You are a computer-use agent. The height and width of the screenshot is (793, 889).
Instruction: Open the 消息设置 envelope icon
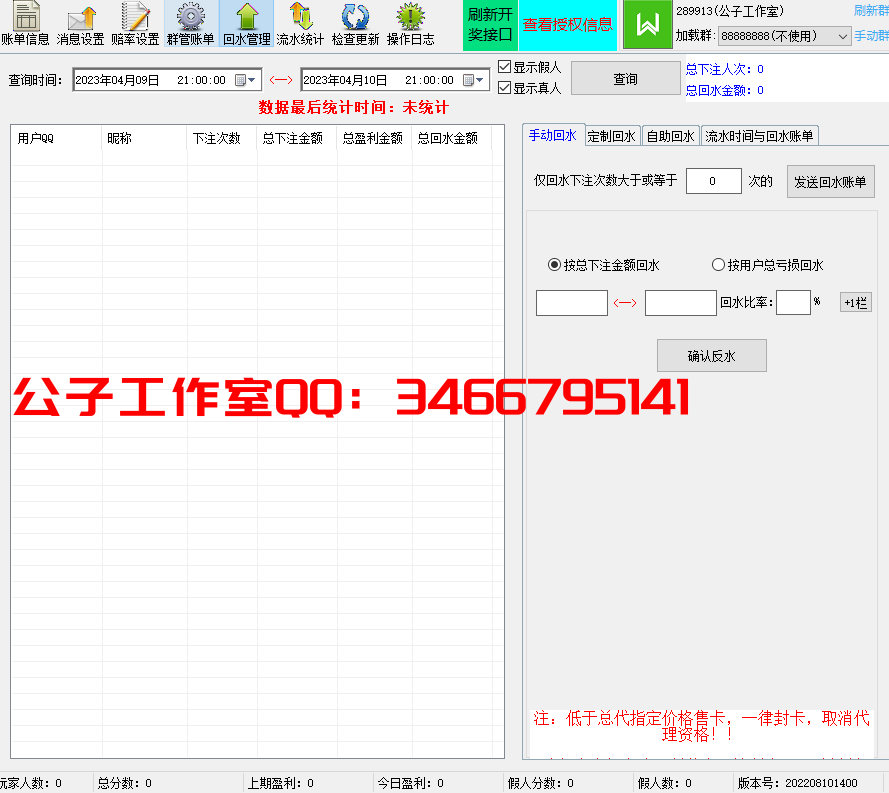81,24
